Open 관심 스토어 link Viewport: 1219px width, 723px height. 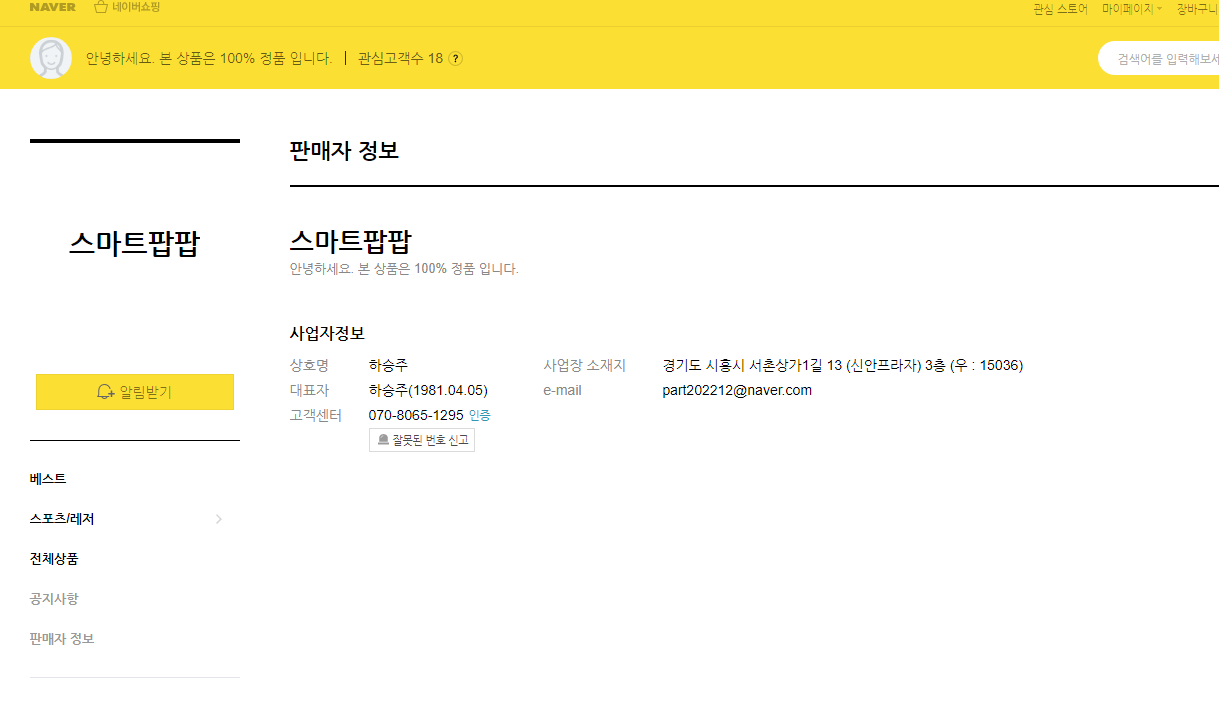1060,8
